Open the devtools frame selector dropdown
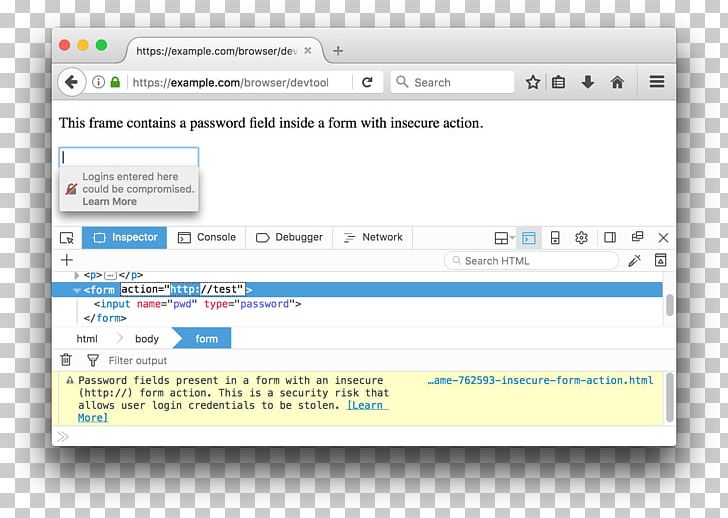 (x=505, y=238)
